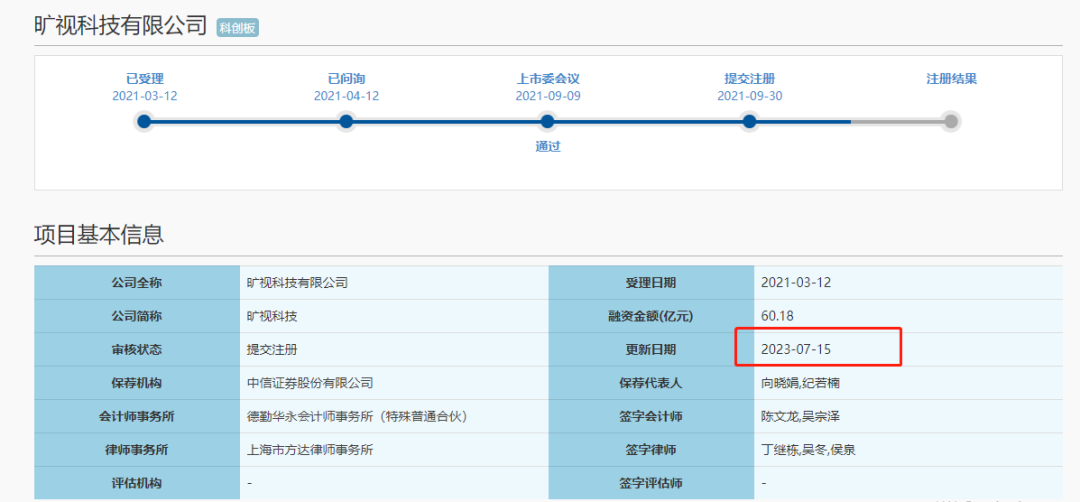Click the 旷视科技 short-name value
Screen dimensions: 1080x502
272,316
